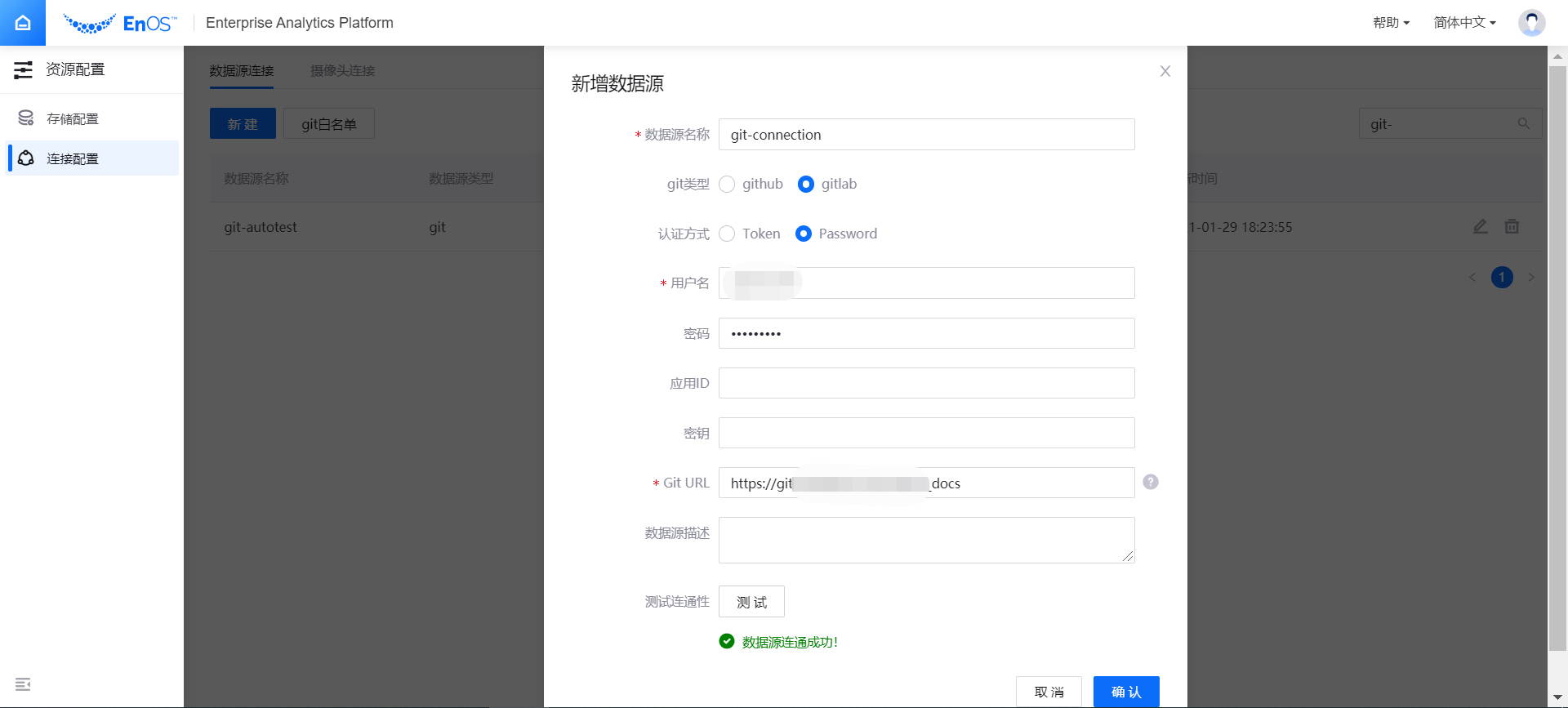1568x708 pixels.
Task: Click the scrollbar down arrow
Action: [1557, 698]
